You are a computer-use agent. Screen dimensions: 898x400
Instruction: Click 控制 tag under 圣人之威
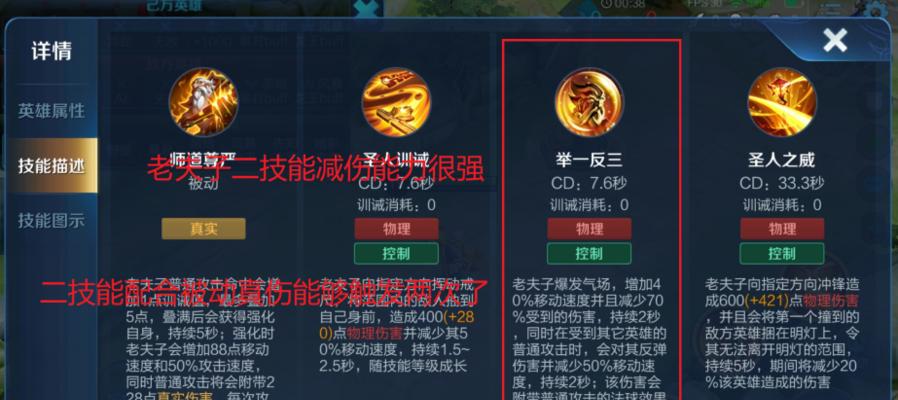(x=782, y=253)
